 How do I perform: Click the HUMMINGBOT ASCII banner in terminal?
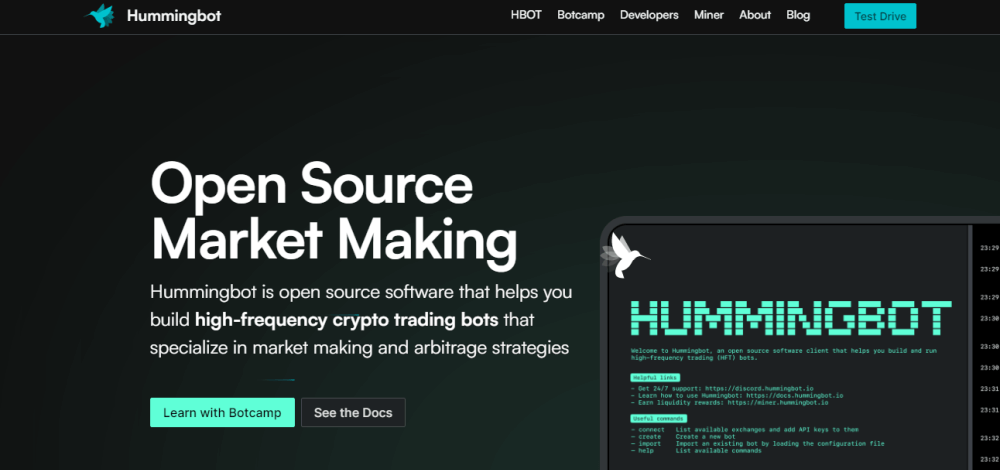[x=791, y=318]
